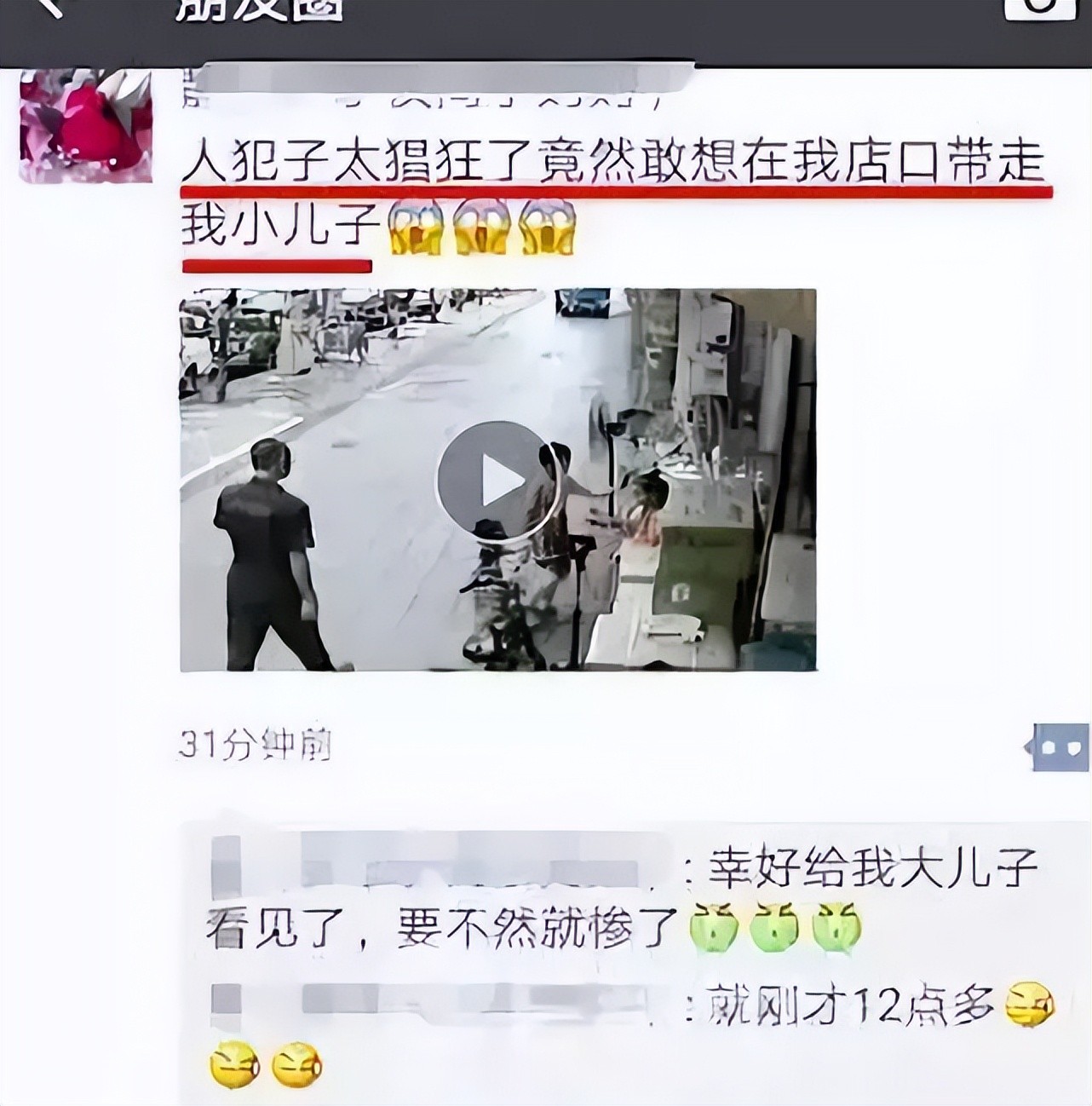
Task: Tap the back arrow in header
Action: tap(49, 7)
